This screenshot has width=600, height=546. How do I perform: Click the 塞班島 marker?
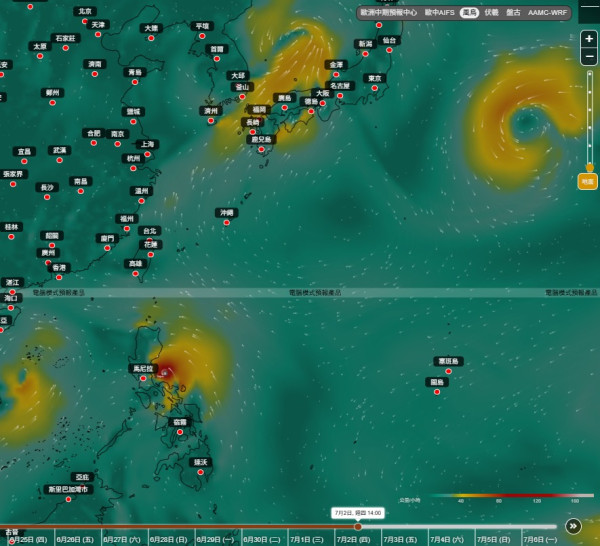[x=448, y=371]
